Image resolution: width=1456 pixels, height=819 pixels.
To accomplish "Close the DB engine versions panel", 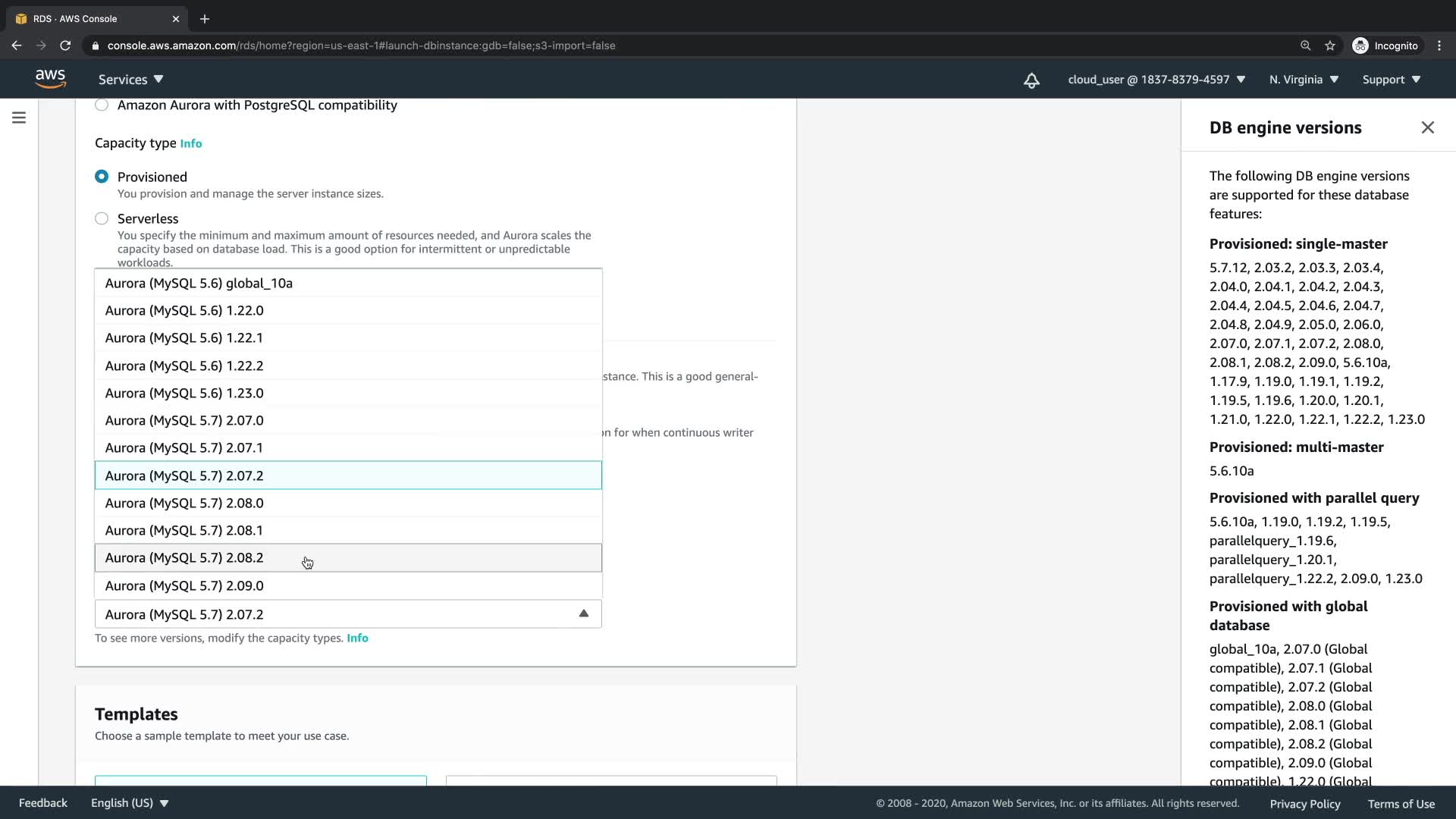I will [1427, 127].
